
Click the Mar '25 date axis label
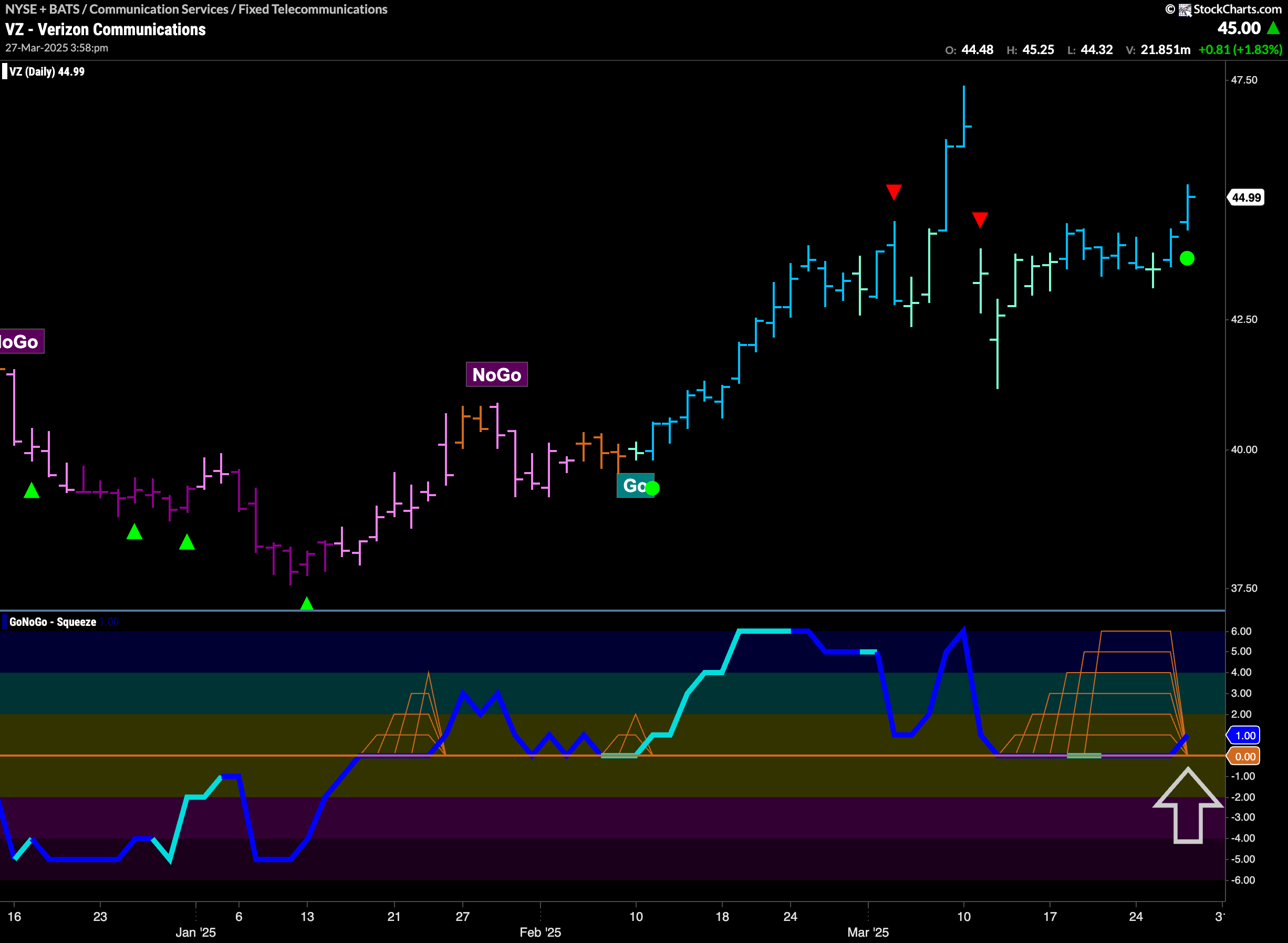tap(868, 932)
